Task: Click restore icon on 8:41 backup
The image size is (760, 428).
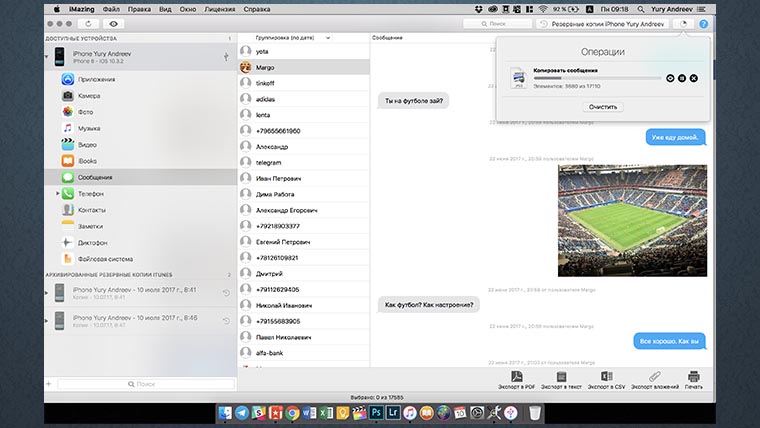Action: coord(226,293)
